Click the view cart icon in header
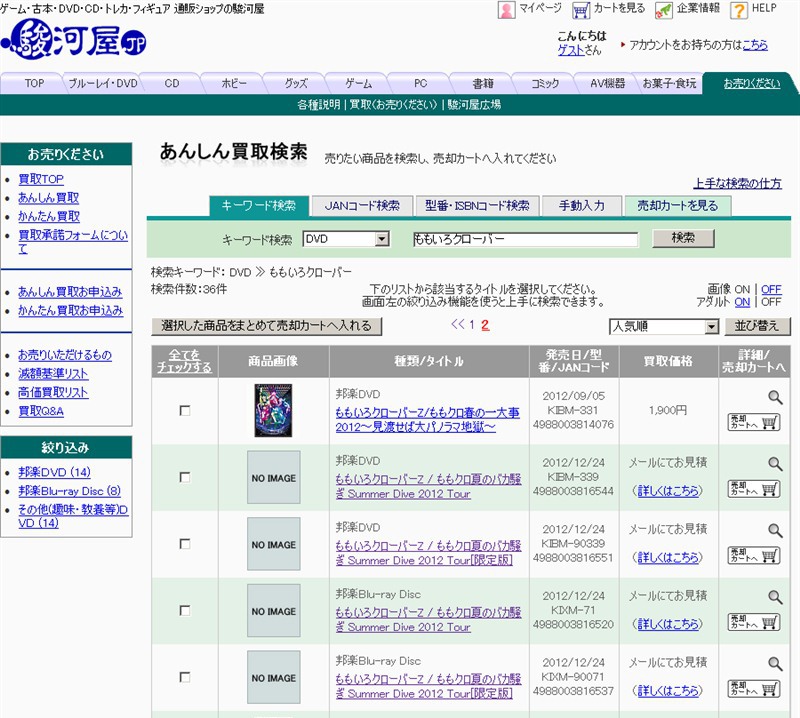Viewport: 800px width, 718px height. 581,10
